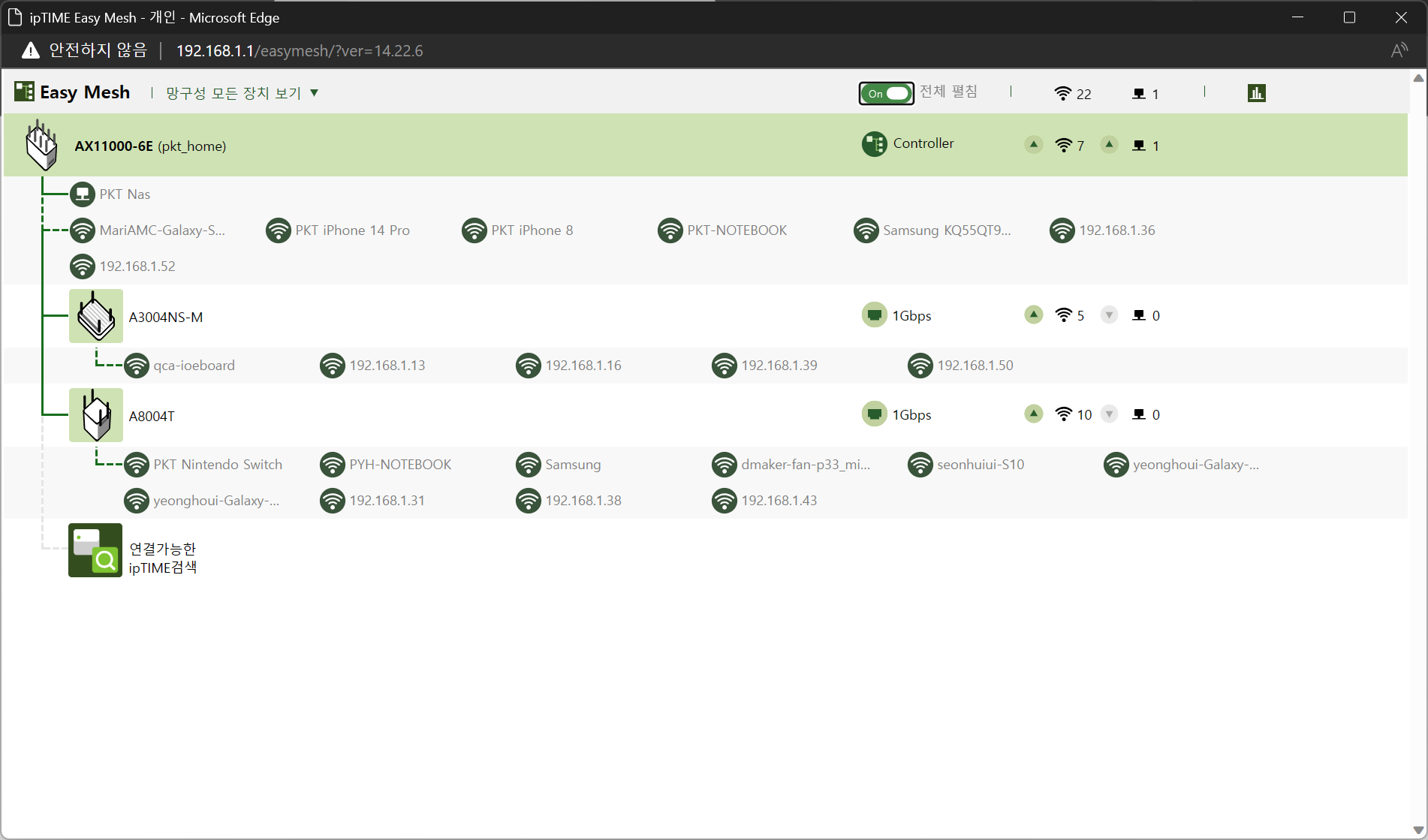This screenshot has height=840, width=1428.
Task: Click the 전체 펼침 label
Action: 949,92
